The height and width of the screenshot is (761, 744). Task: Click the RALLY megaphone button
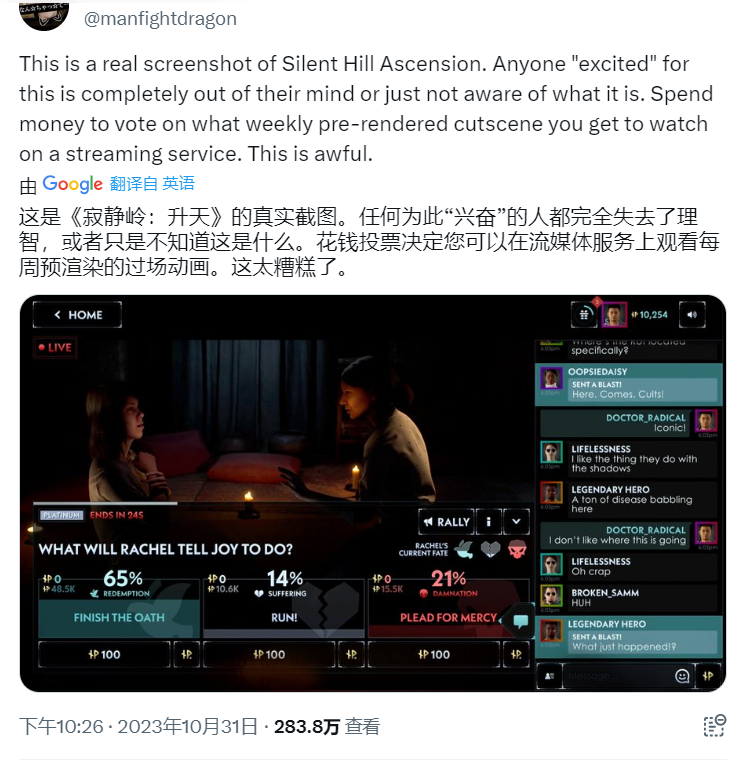[446, 522]
